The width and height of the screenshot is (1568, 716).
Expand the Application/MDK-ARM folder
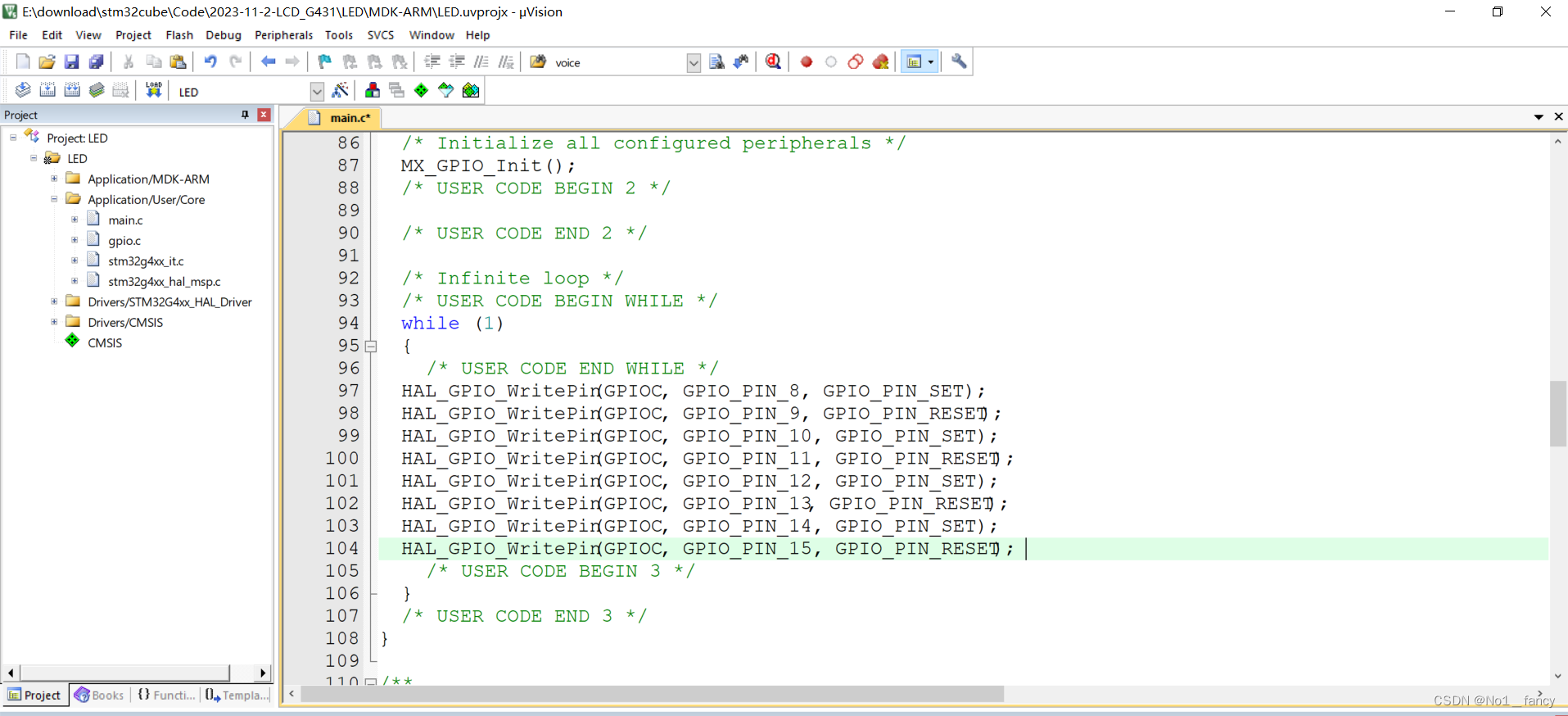tap(54, 179)
